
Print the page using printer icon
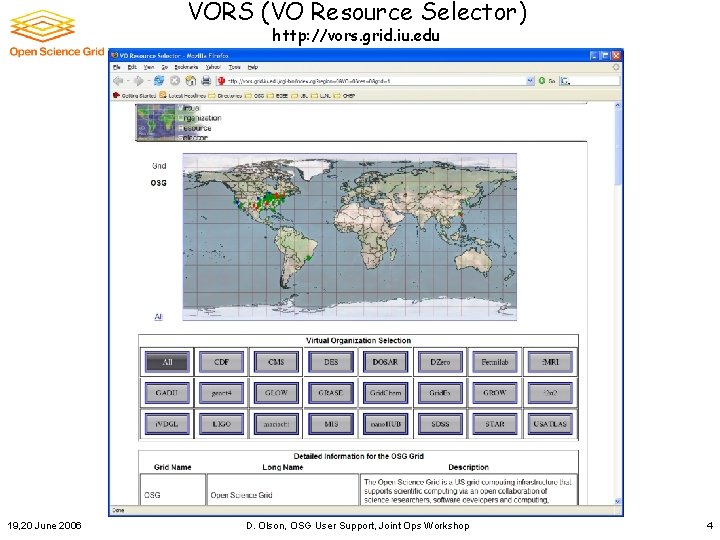pos(206,81)
